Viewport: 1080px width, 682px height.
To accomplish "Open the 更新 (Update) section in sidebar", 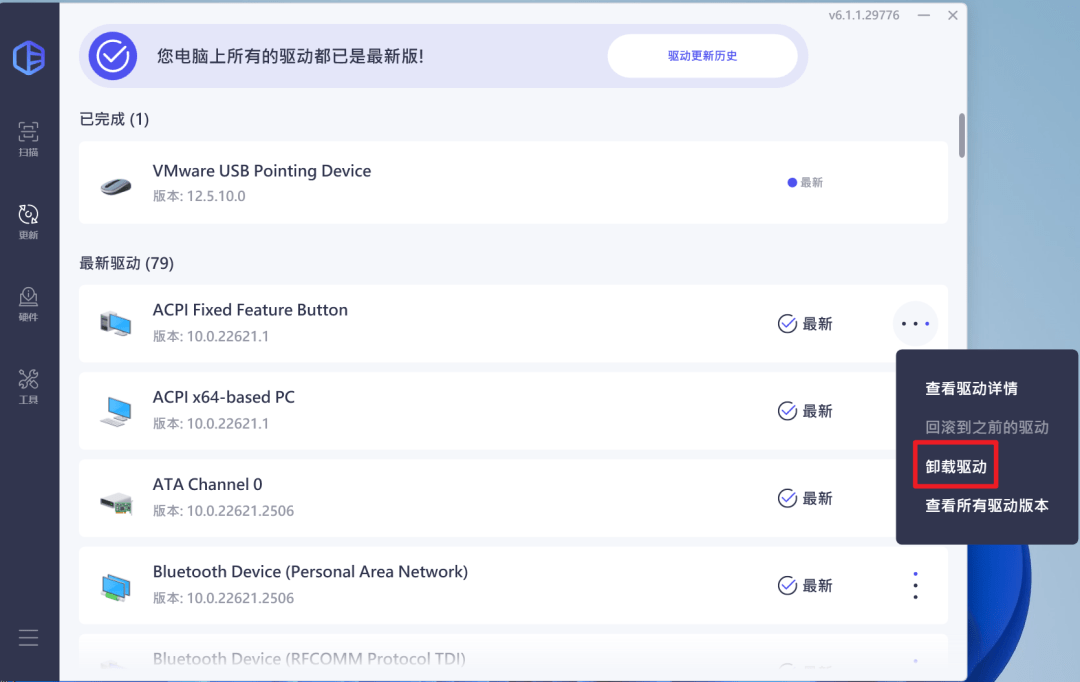I will (28, 218).
